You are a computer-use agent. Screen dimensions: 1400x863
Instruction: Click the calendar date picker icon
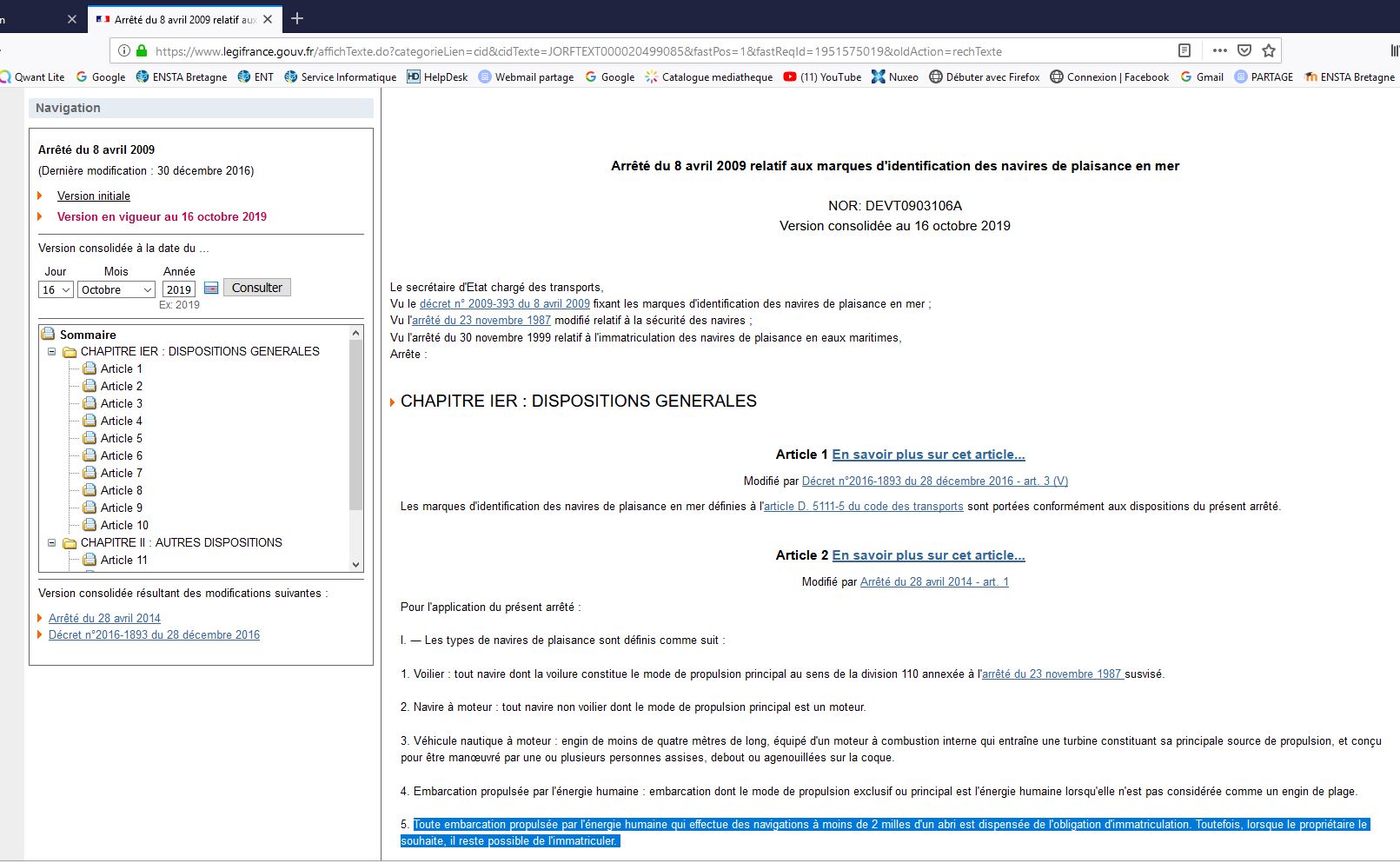[211, 289]
